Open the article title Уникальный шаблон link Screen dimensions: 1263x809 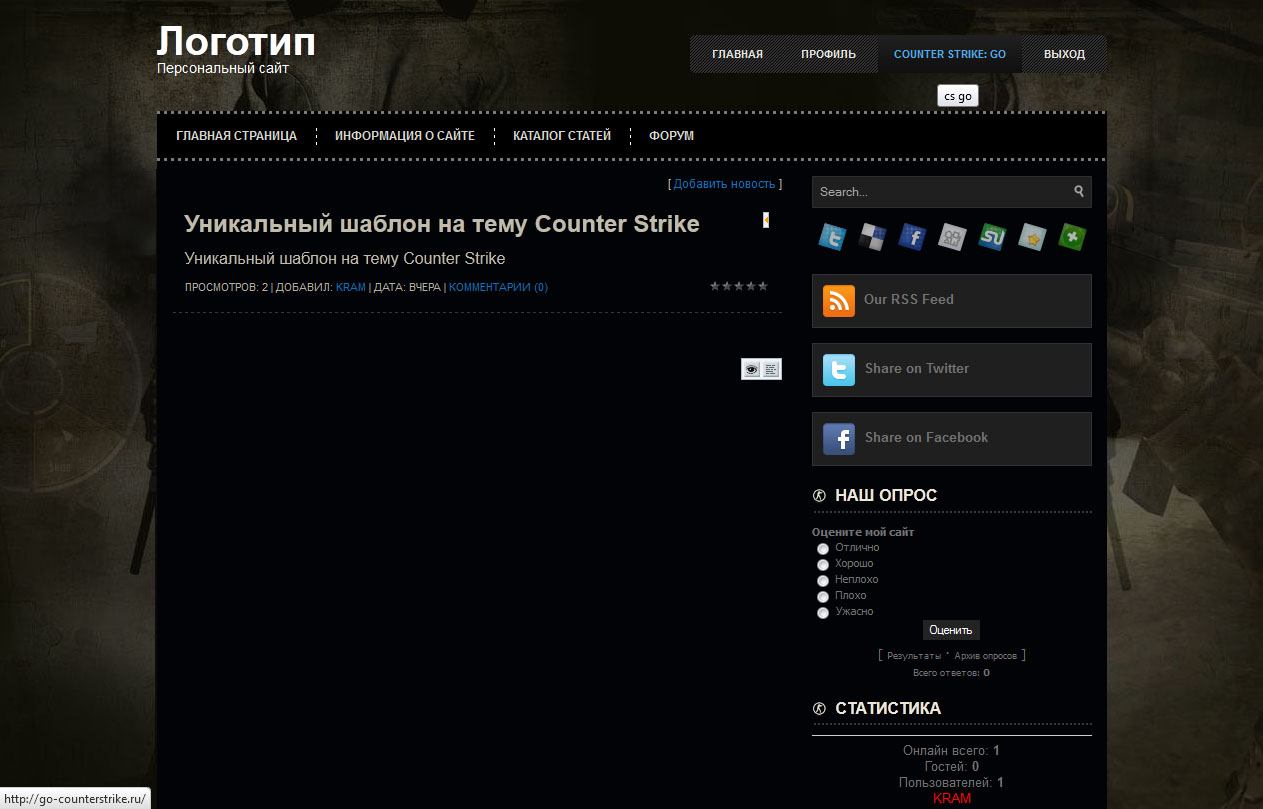(442, 224)
